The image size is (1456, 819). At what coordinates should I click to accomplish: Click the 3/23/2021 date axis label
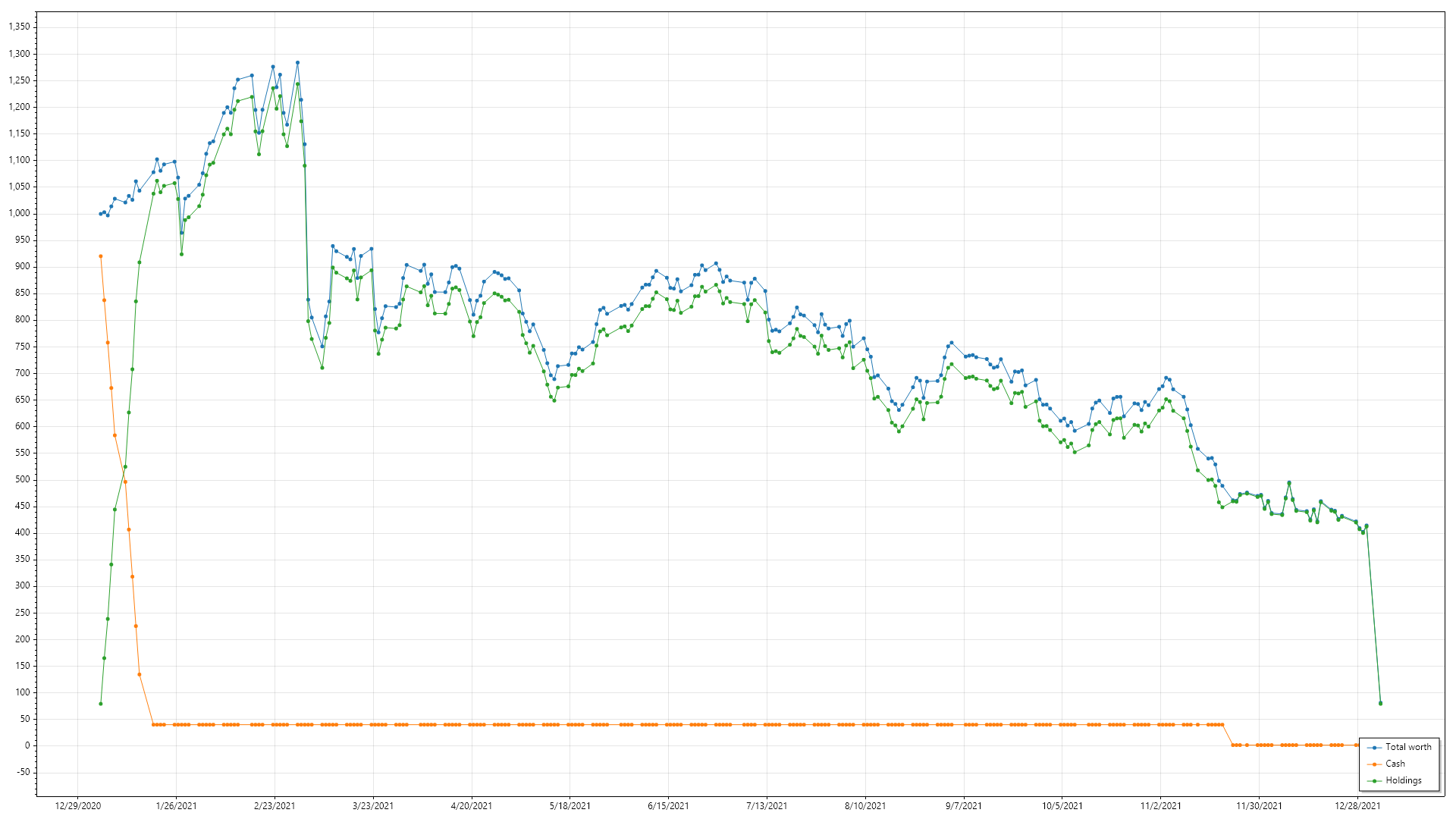pos(373,806)
